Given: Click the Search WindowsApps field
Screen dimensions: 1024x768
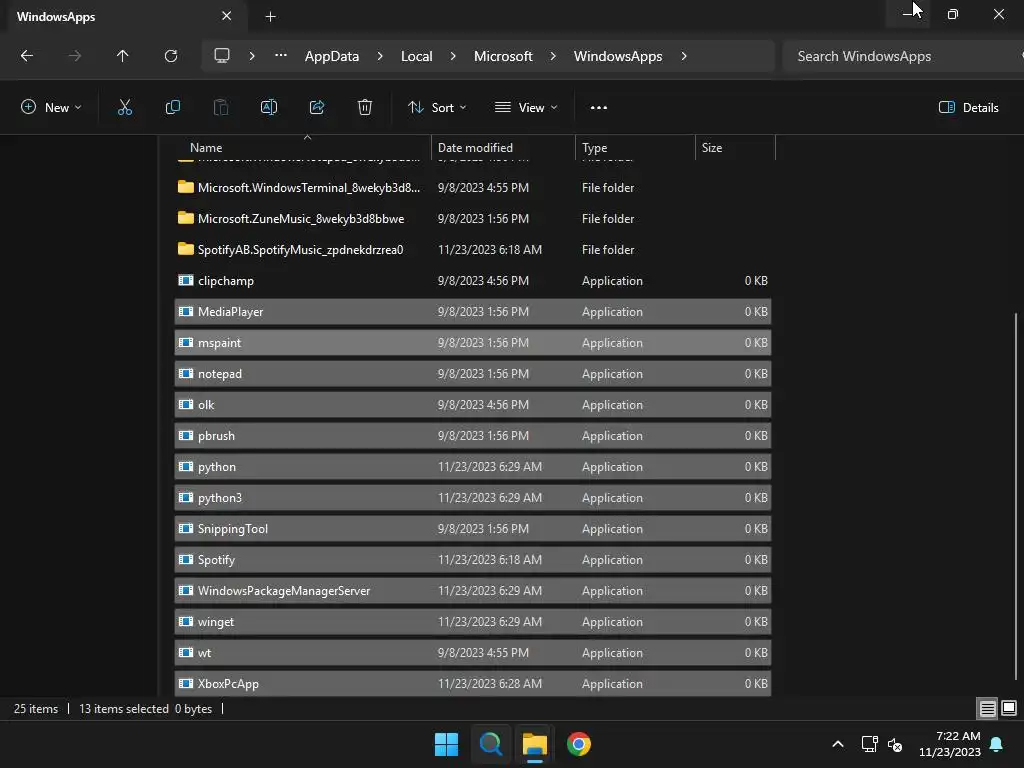Looking at the screenshot, I should 901,56.
